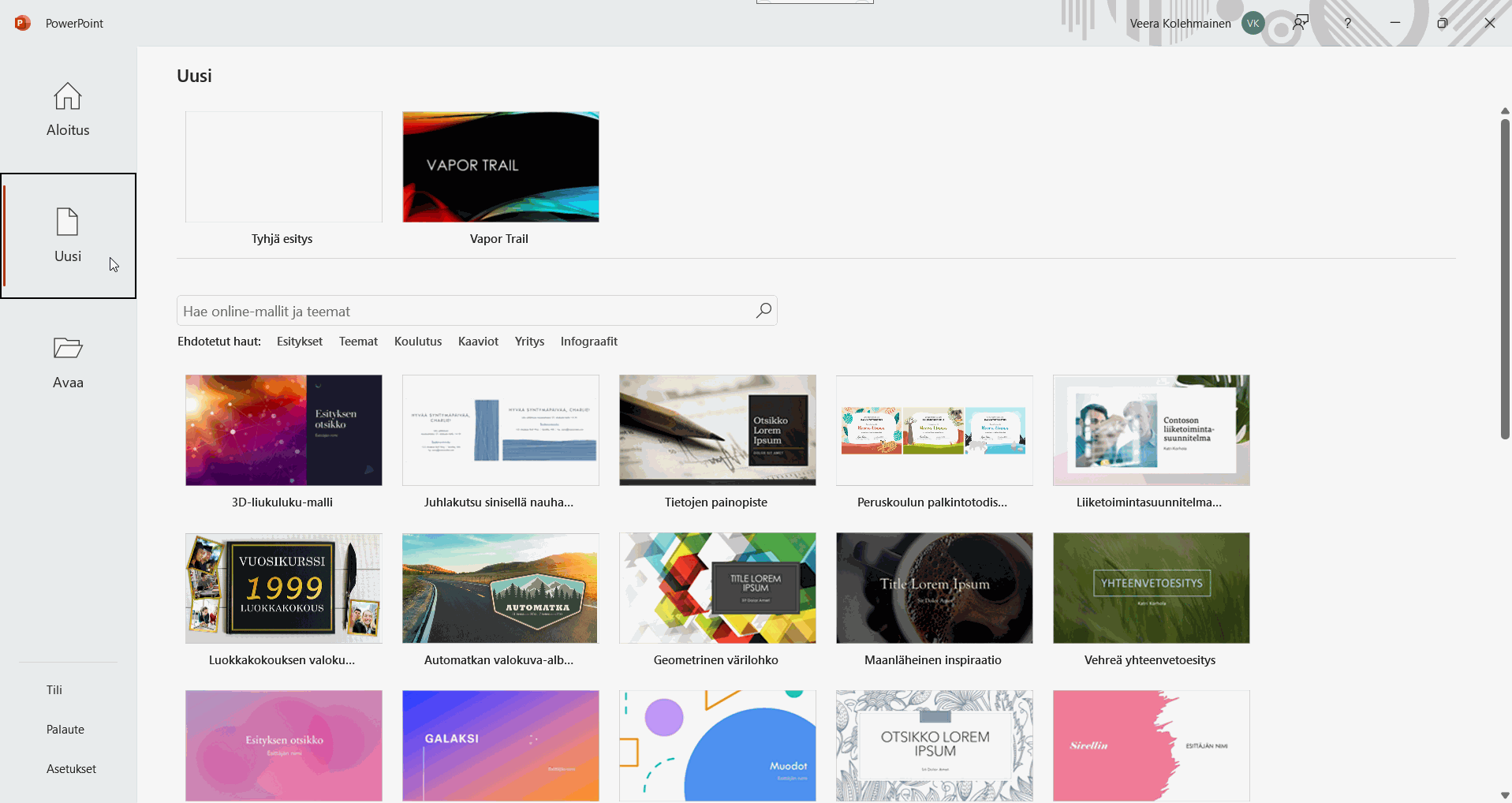Click the PowerPoint app logo icon
This screenshot has height=803, width=1512.
pyautogui.click(x=23, y=23)
